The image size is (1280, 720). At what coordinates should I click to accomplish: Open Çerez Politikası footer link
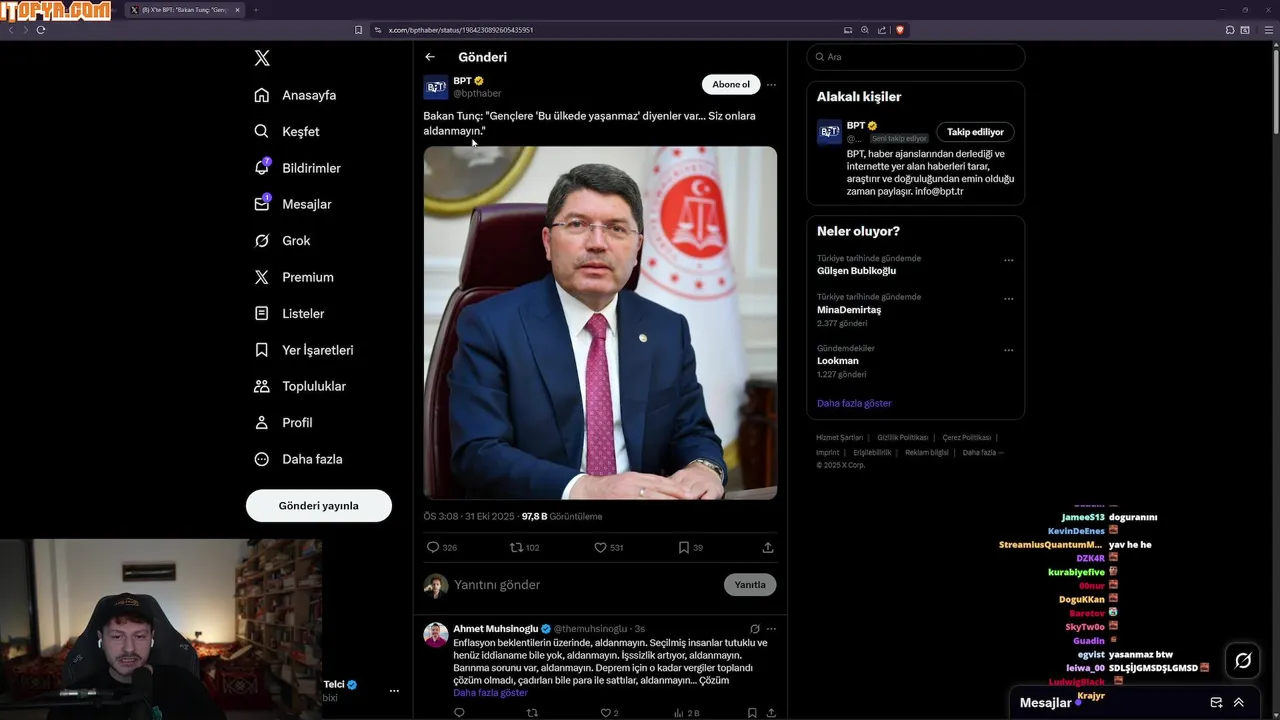(x=967, y=437)
